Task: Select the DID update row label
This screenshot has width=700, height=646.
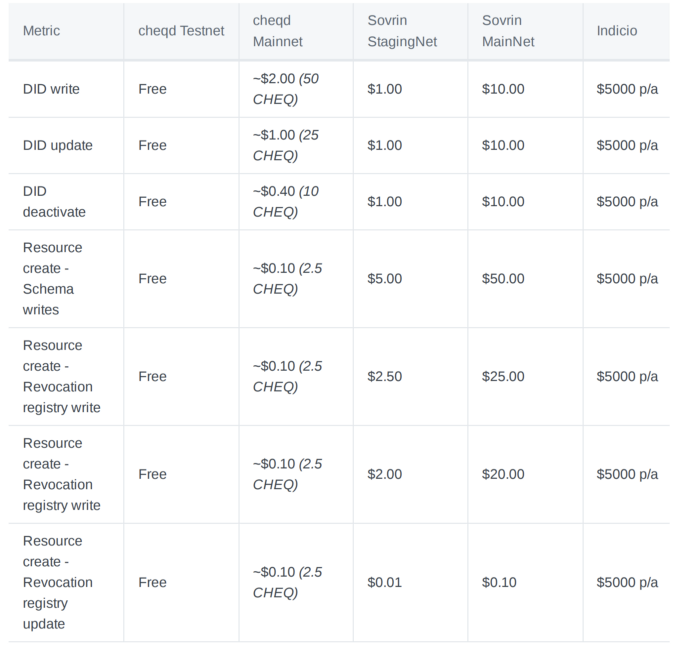Action: coord(57,145)
